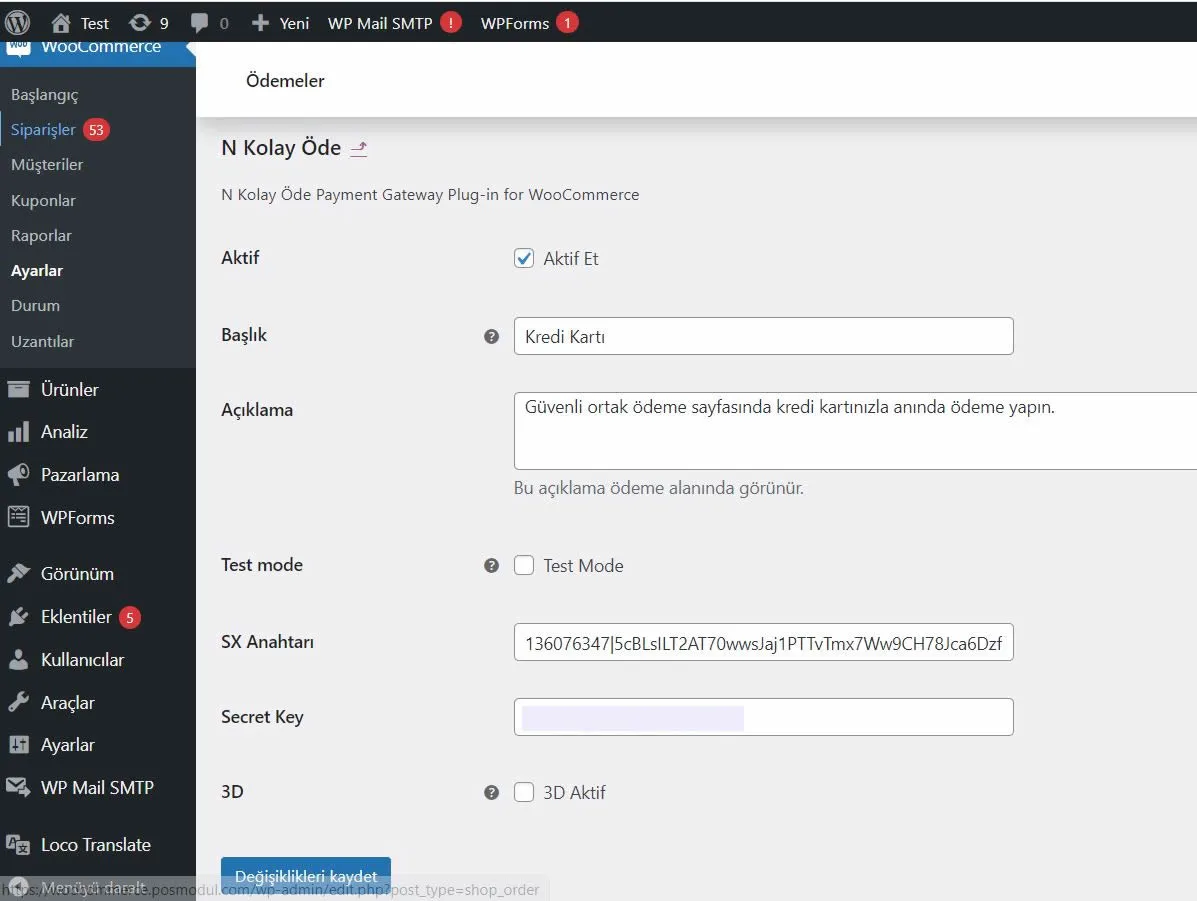Open WP Mail SMTP link in admin bar

click(380, 22)
